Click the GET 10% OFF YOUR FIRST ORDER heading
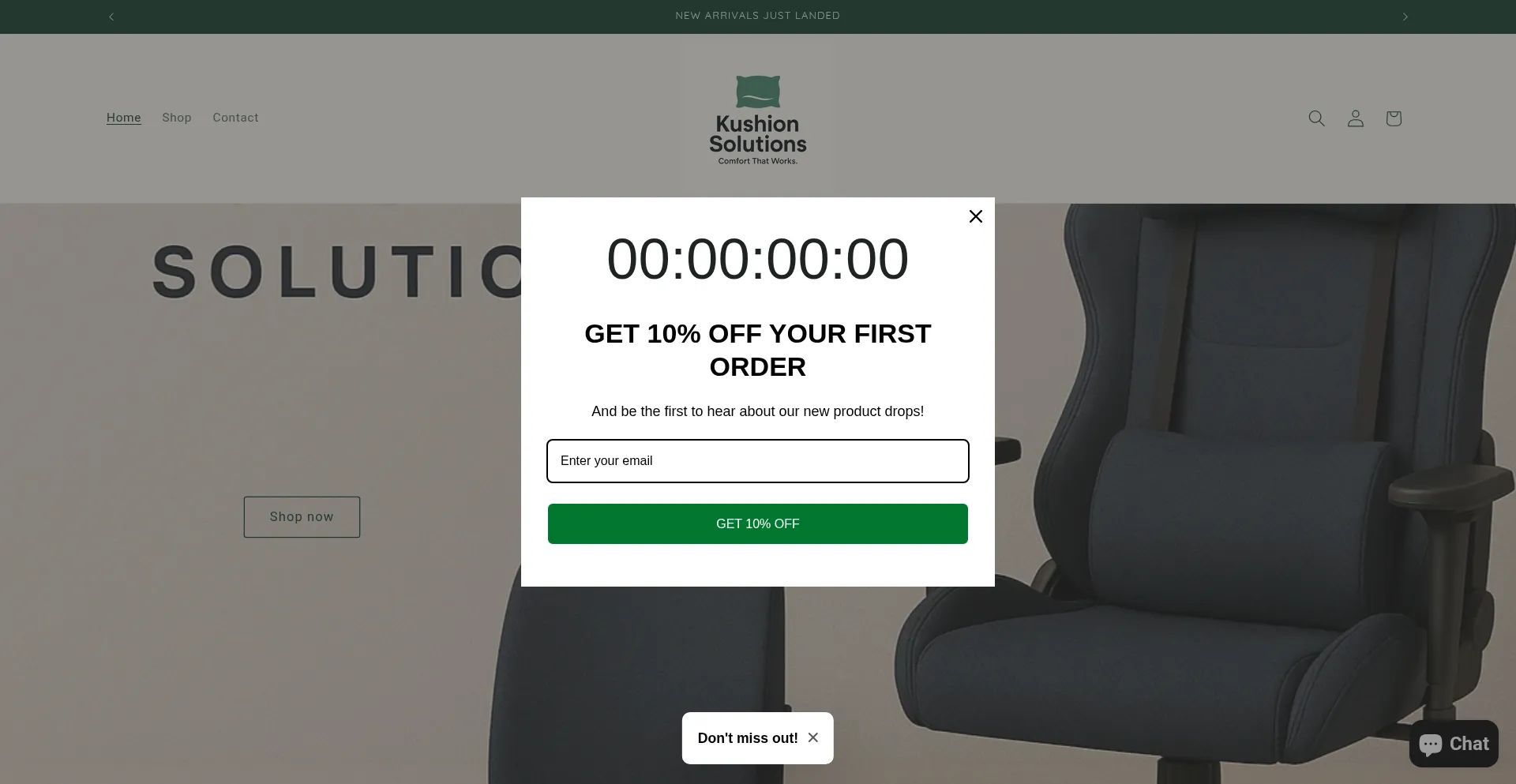The width and height of the screenshot is (1516, 784). (758, 350)
